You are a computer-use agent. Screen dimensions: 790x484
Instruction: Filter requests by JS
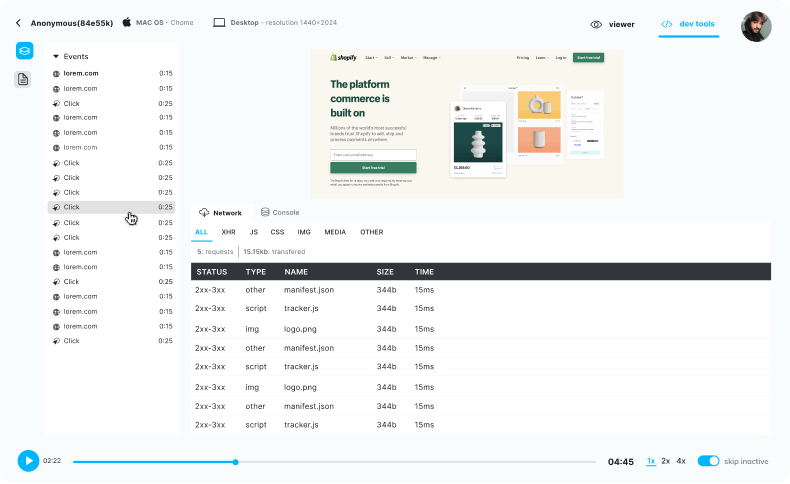pyautogui.click(x=253, y=232)
